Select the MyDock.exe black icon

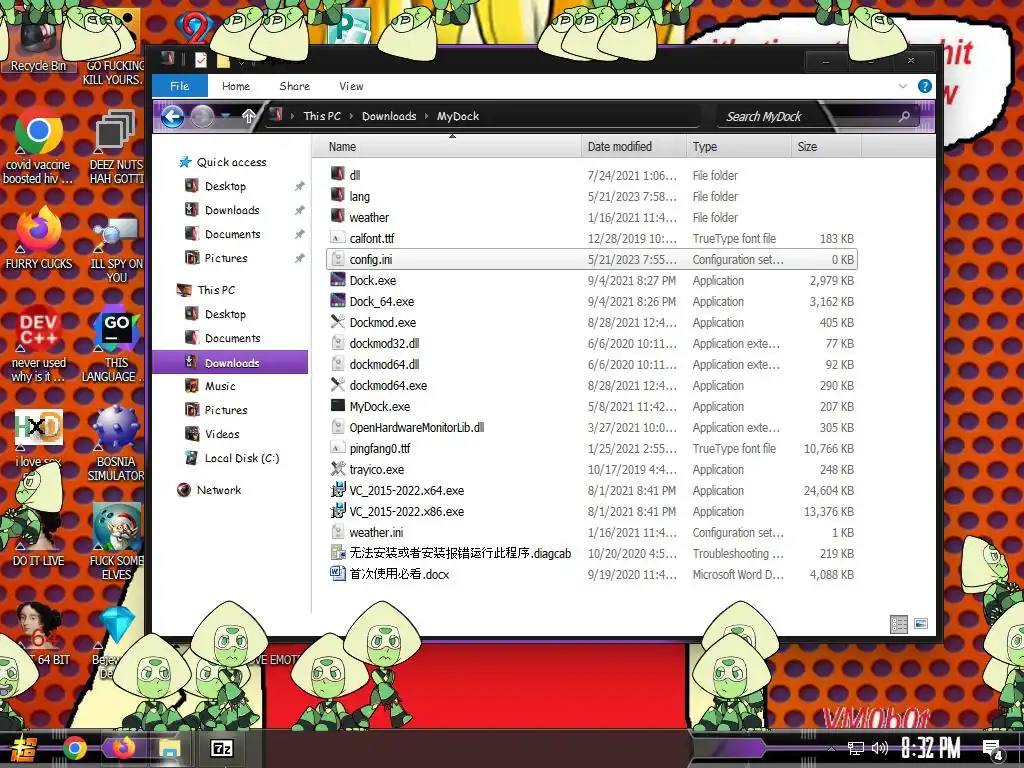click(x=338, y=406)
